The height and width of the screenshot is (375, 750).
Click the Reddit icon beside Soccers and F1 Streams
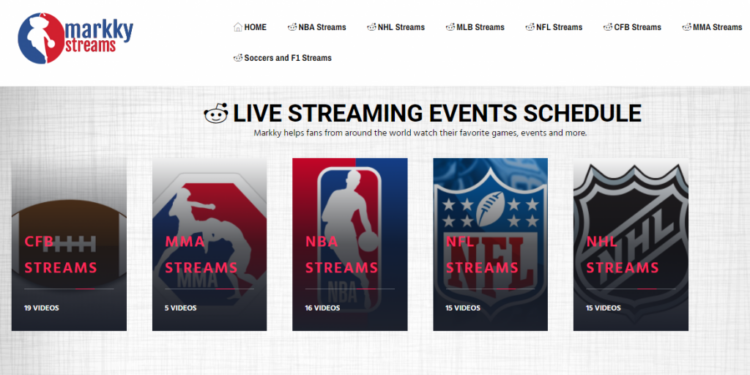(238, 58)
